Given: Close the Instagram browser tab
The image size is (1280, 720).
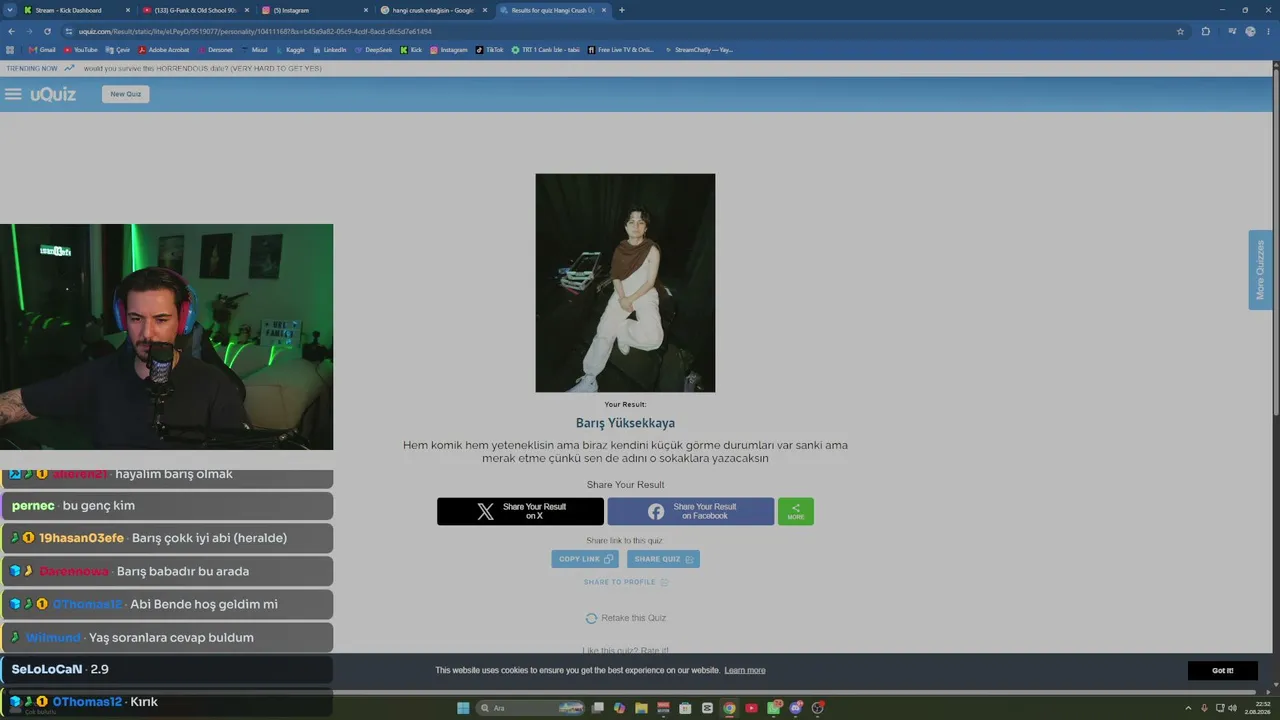Looking at the screenshot, I should point(366,10).
